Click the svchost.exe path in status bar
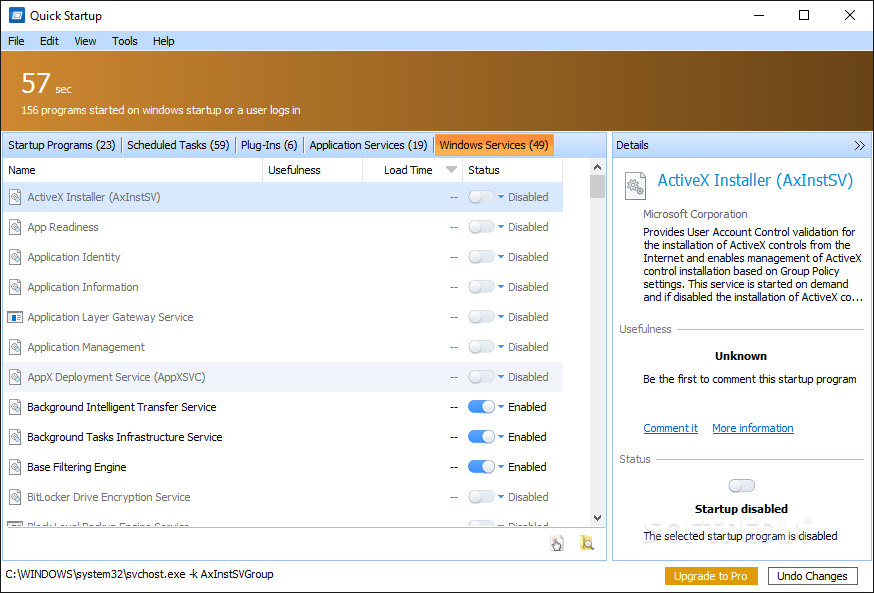Viewport: 874px width, 593px height. click(139, 574)
